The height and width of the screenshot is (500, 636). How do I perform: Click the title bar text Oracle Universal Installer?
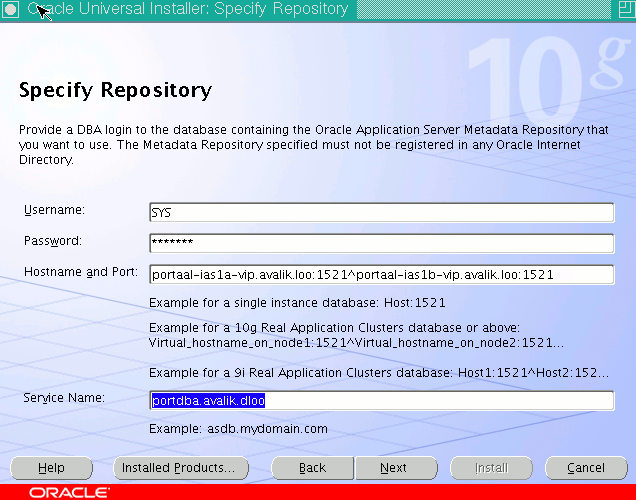coord(188,9)
